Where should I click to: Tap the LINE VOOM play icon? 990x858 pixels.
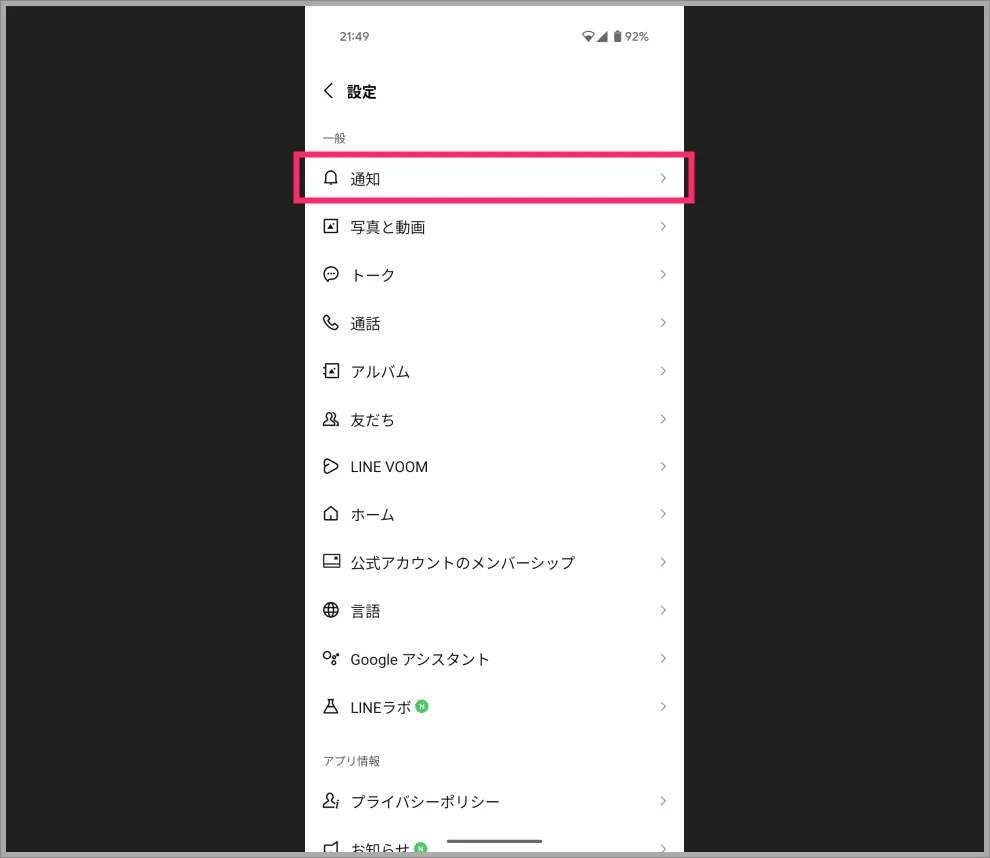(x=331, y=466)
